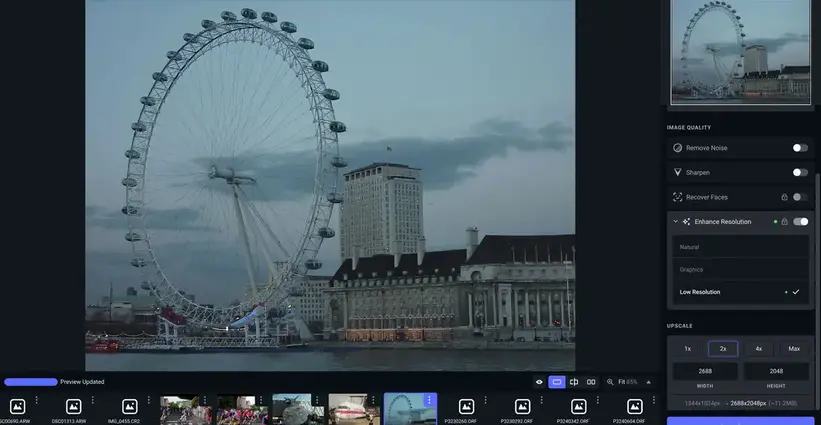Click the Enhance Resolution label
This screenshot has width=821, height=425.
coord(723,222)
